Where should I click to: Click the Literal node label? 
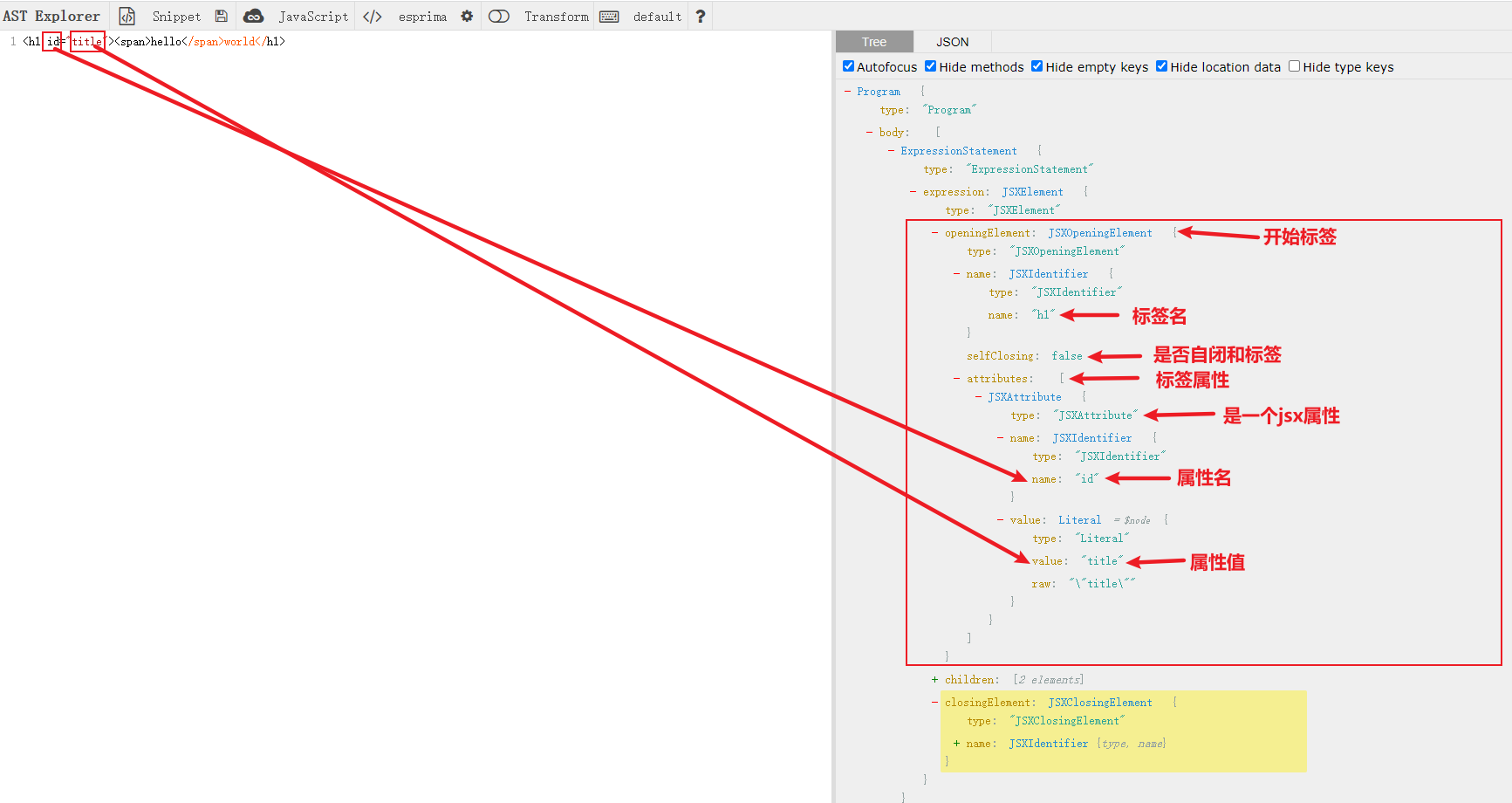(x=1079, y=520)
